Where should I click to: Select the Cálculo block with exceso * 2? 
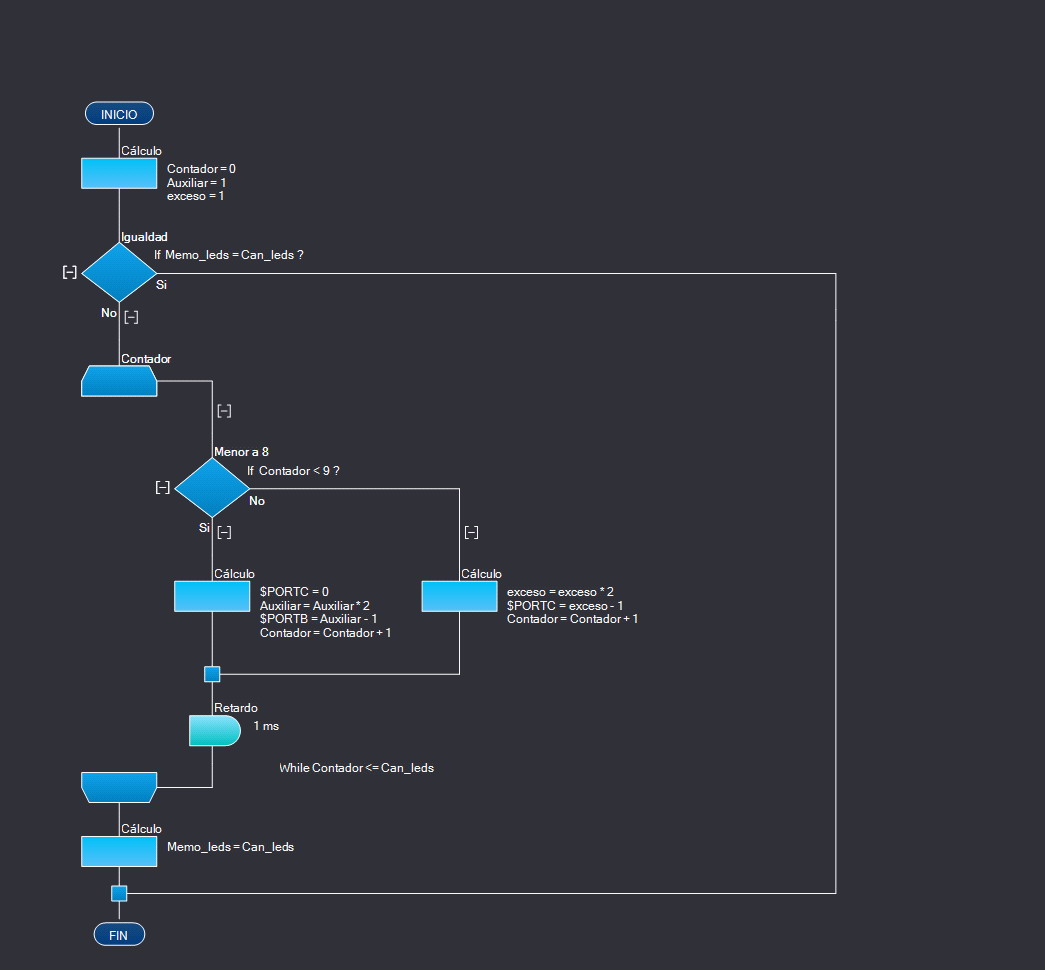pyautogui.click(x=459, y=596)
